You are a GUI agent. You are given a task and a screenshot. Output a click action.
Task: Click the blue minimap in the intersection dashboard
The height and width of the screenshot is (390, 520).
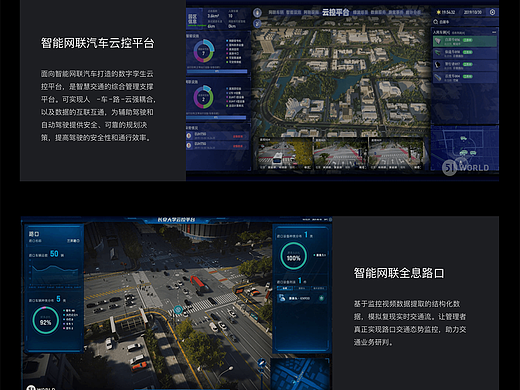(300, 374)
